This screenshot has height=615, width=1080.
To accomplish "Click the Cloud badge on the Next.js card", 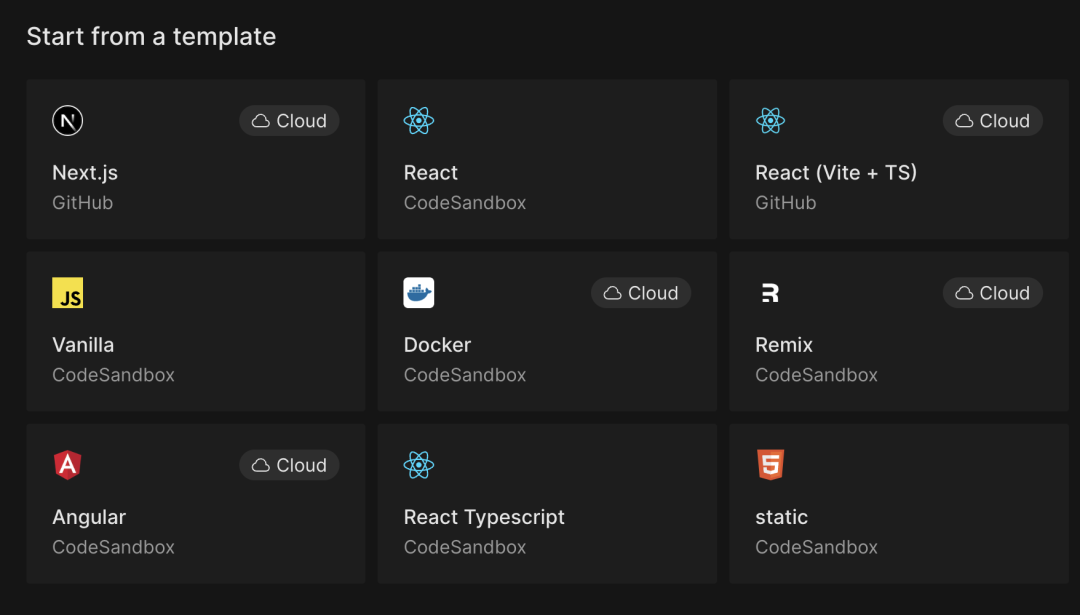I will (289, 121).
